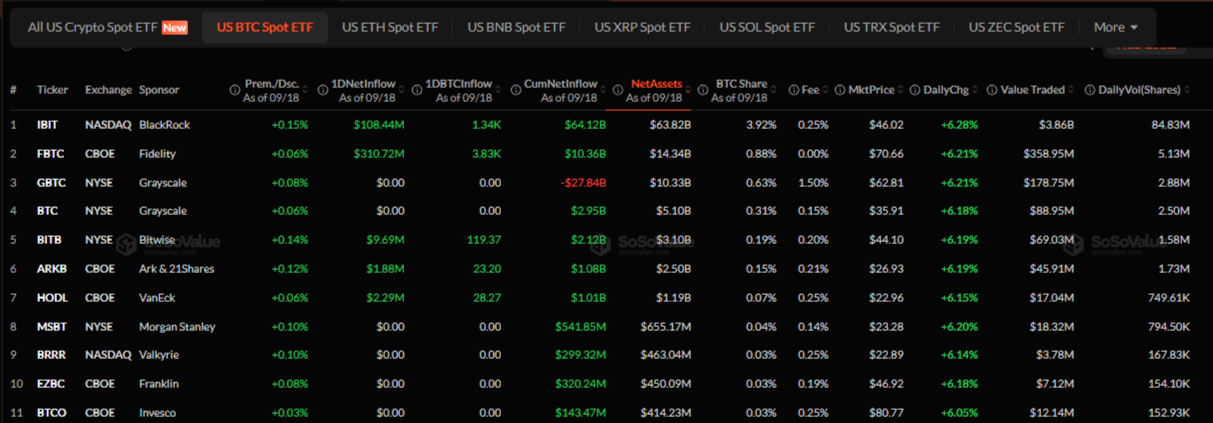Viewport: 1213px width, 423px height.
Task: Sort by CumNetInflow using its sort arrows
Action: pyautogui.click(x=603, y=90)
